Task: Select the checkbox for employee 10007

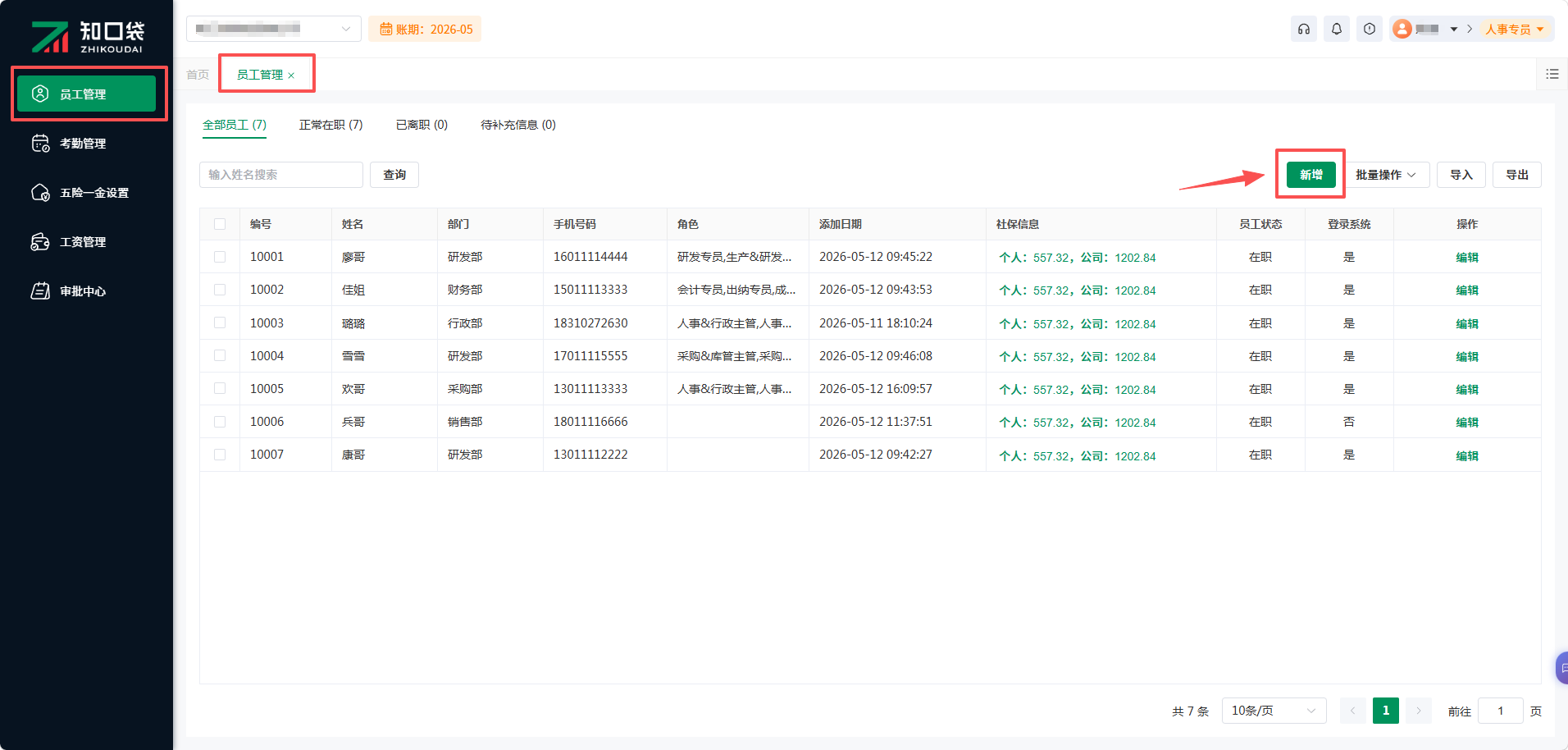Action: click(220, 455)
